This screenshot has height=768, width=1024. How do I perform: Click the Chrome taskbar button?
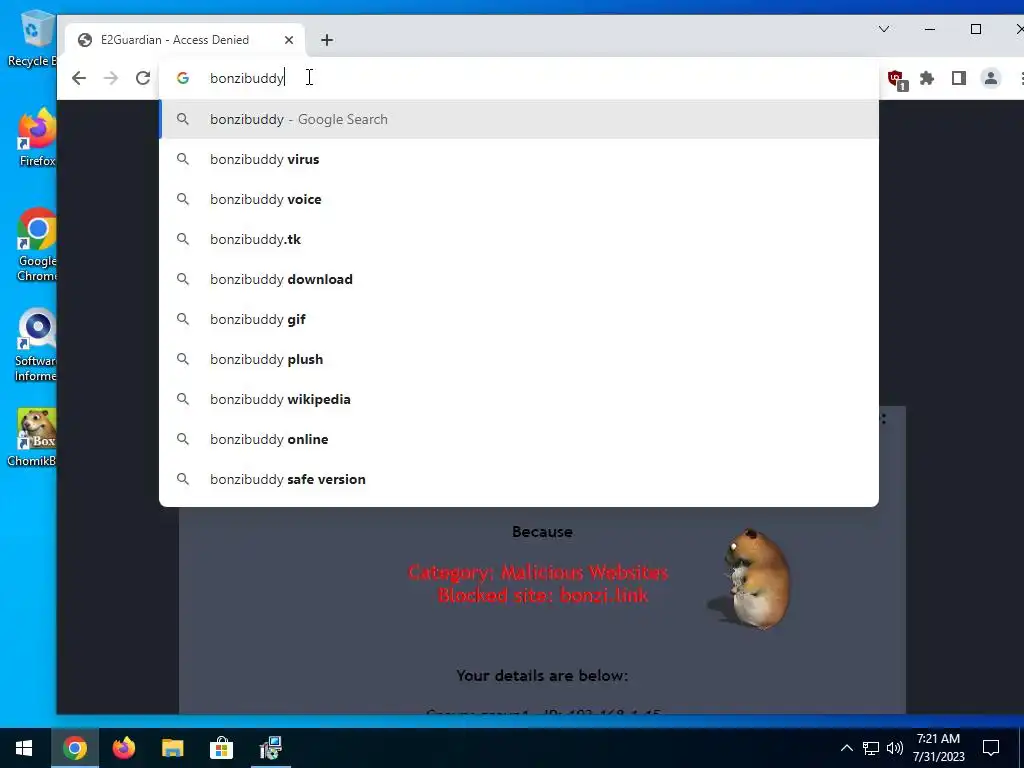pos(74,748)
